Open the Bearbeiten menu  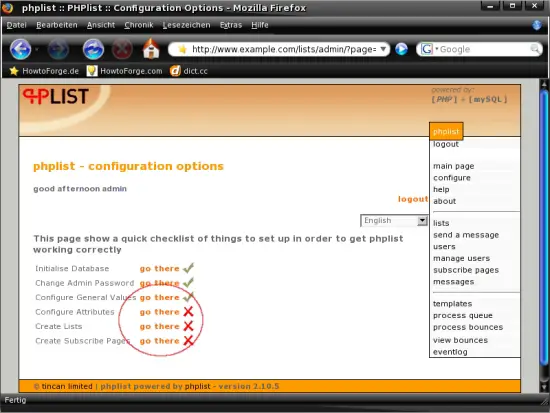pos(57,25)
